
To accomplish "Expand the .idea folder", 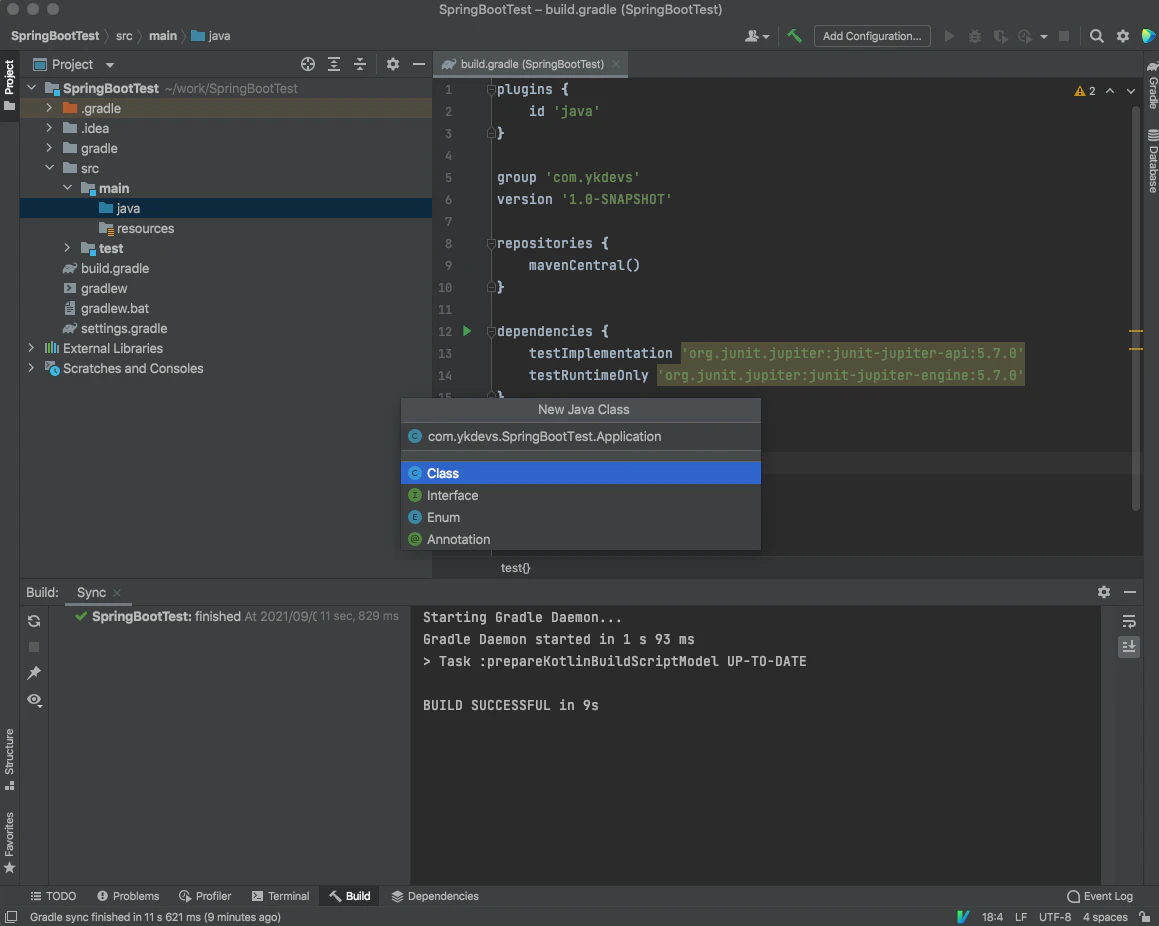I will (x=49, y=128).
